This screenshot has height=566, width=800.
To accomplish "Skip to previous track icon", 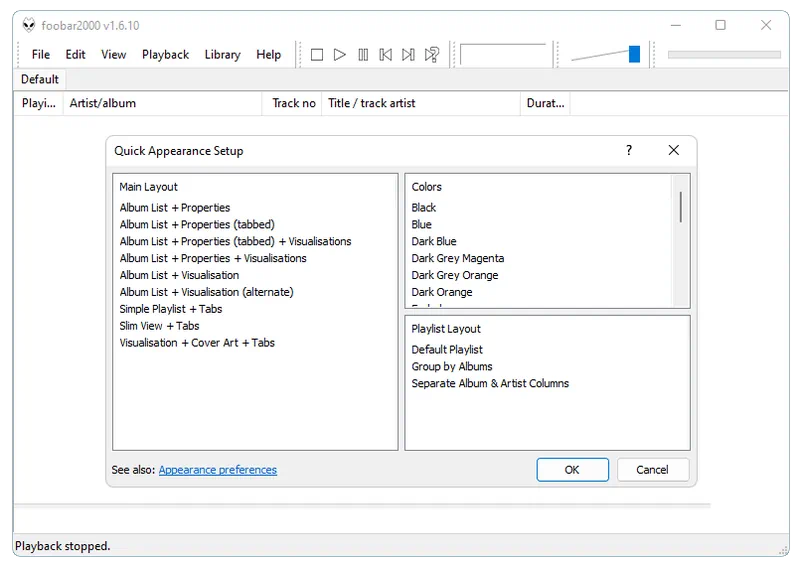I will pyautogui.click(x=386, y=55).
